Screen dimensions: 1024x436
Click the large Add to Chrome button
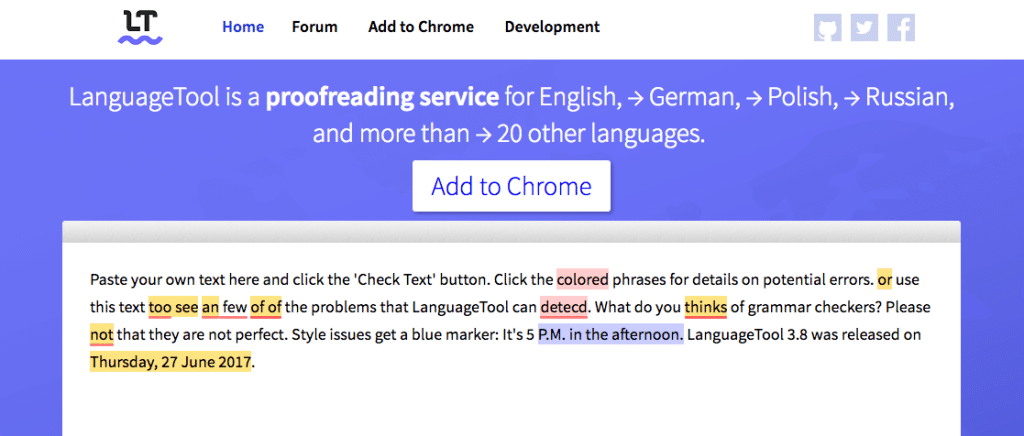point(511,186)
